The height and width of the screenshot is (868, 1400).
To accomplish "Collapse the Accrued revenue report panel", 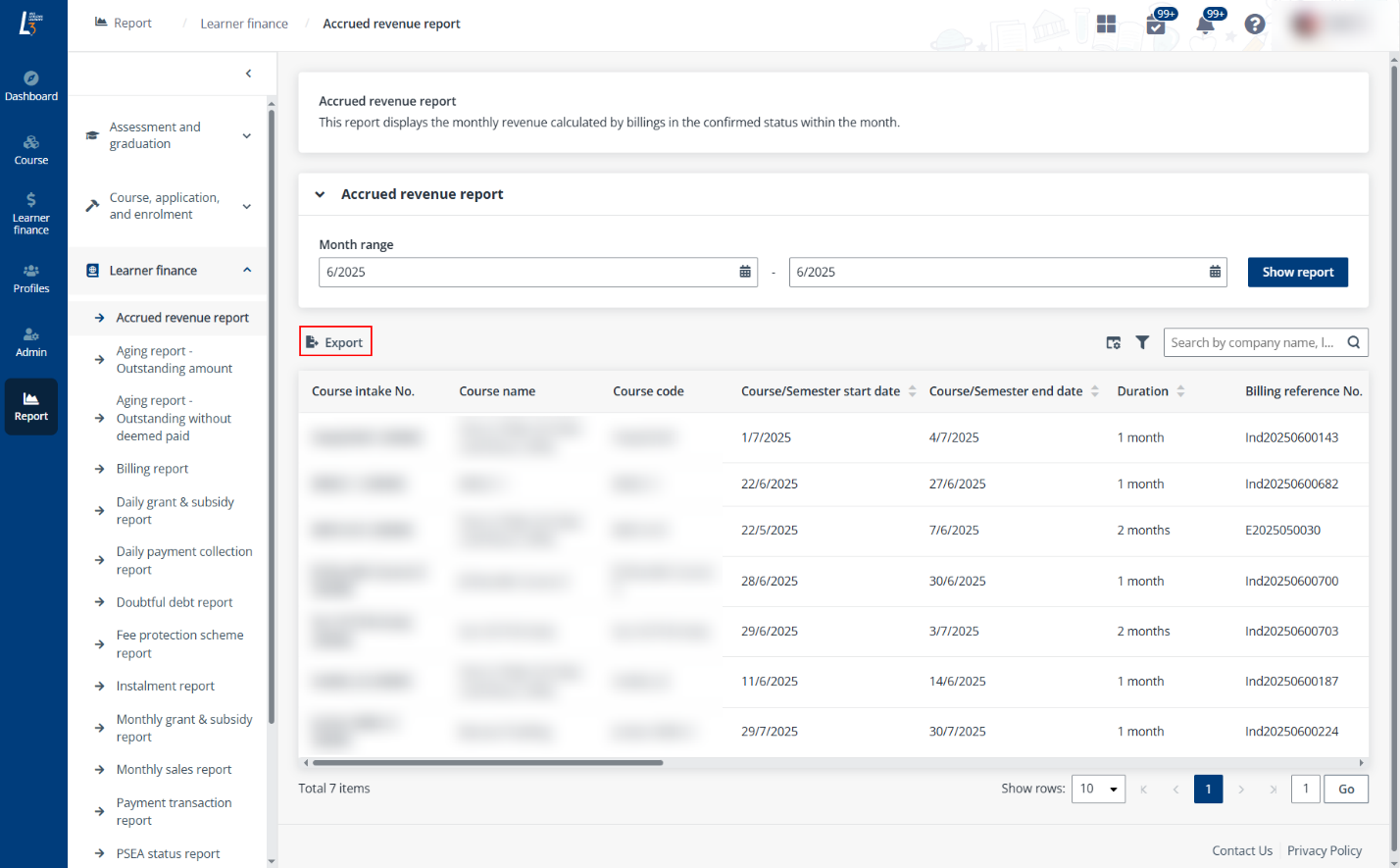I will pos(320,194).
